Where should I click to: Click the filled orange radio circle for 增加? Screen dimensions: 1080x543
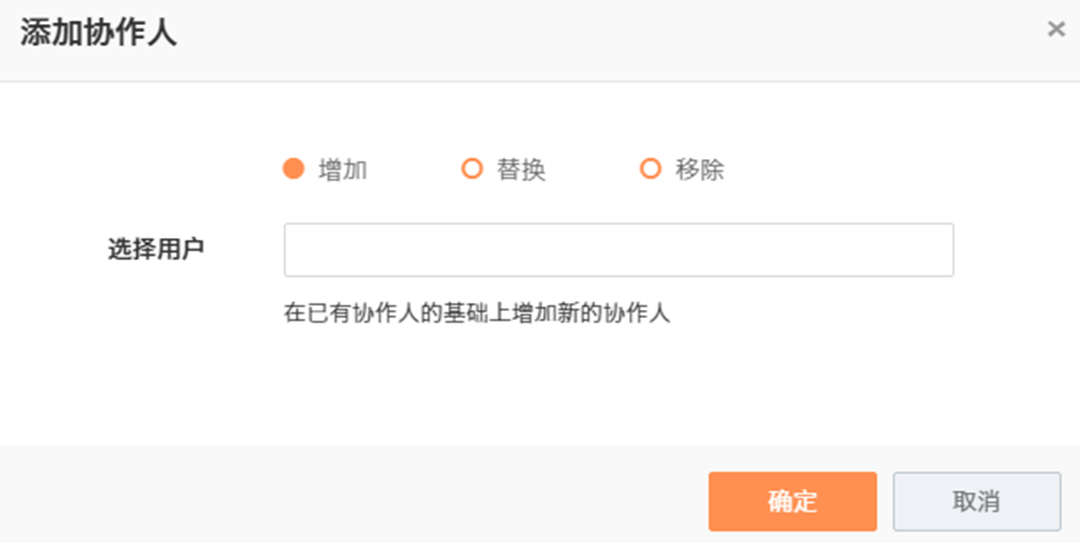click(293, 169)
